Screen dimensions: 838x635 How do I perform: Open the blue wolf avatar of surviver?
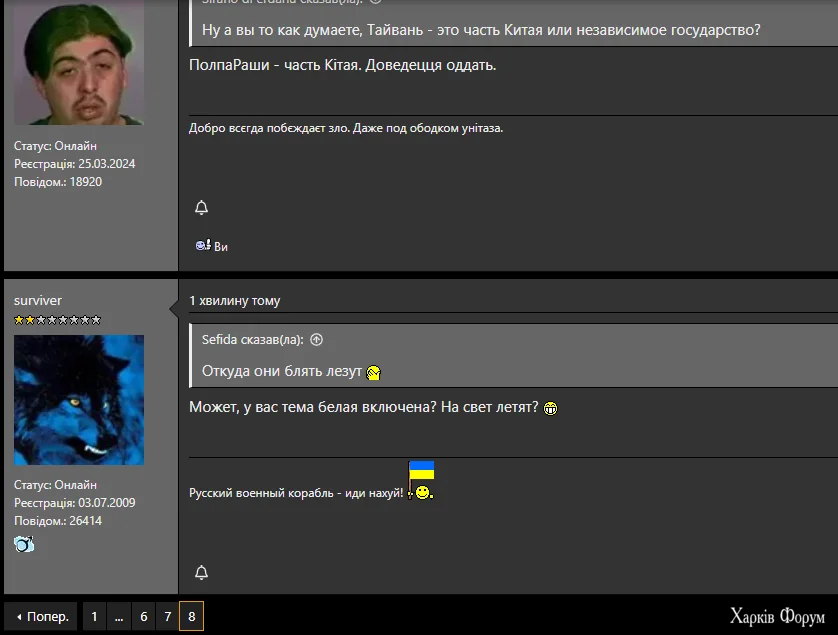tap(79, 400)
